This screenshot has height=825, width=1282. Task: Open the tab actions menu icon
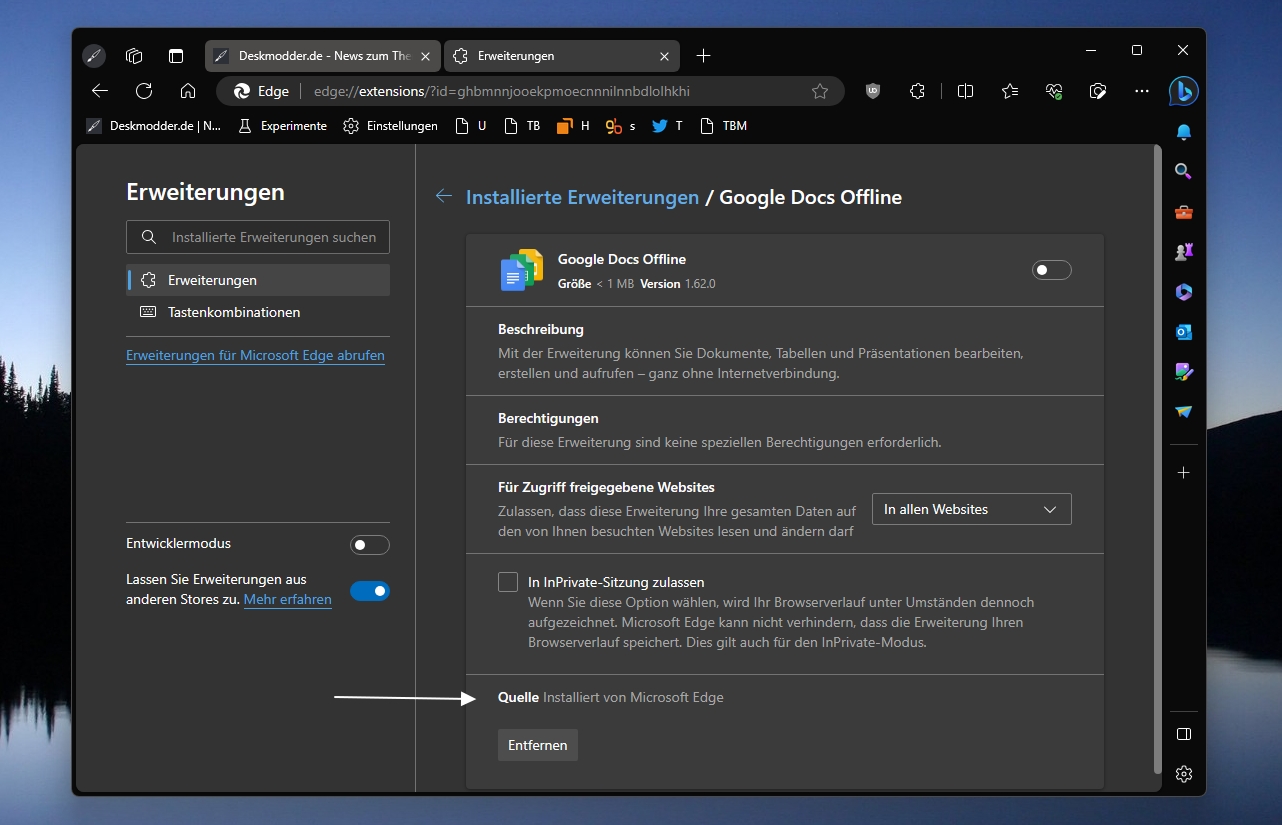pos(176,56)
